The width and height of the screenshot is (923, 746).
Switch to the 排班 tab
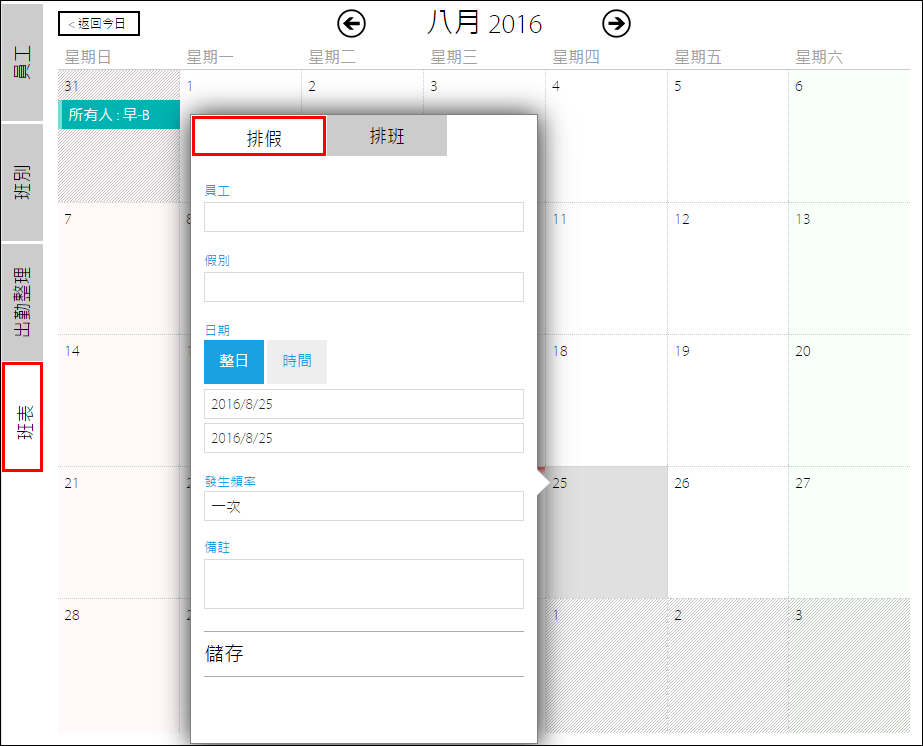pyautogui.click(x=387, y=136)
